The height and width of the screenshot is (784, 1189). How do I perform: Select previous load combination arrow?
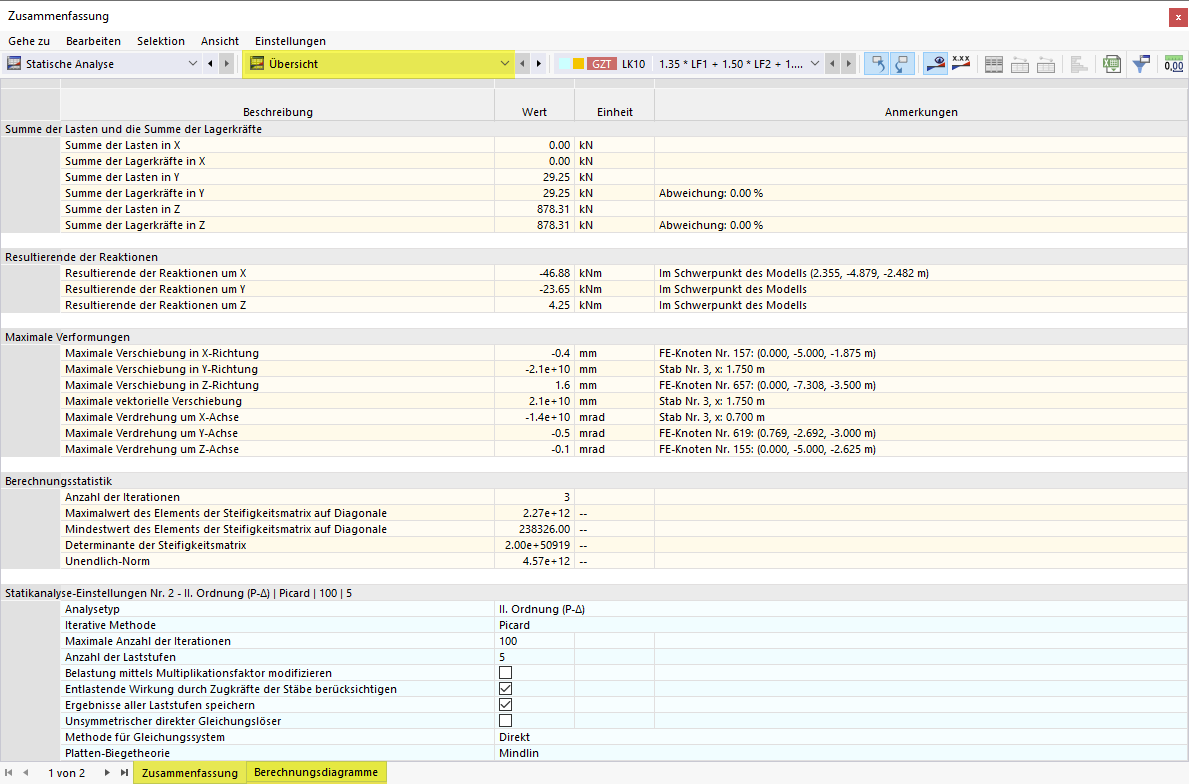[x=832, y=64]
